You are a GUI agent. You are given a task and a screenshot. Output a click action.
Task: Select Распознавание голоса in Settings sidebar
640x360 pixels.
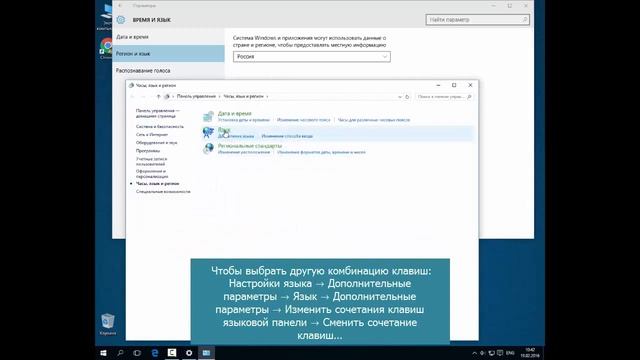168,71
